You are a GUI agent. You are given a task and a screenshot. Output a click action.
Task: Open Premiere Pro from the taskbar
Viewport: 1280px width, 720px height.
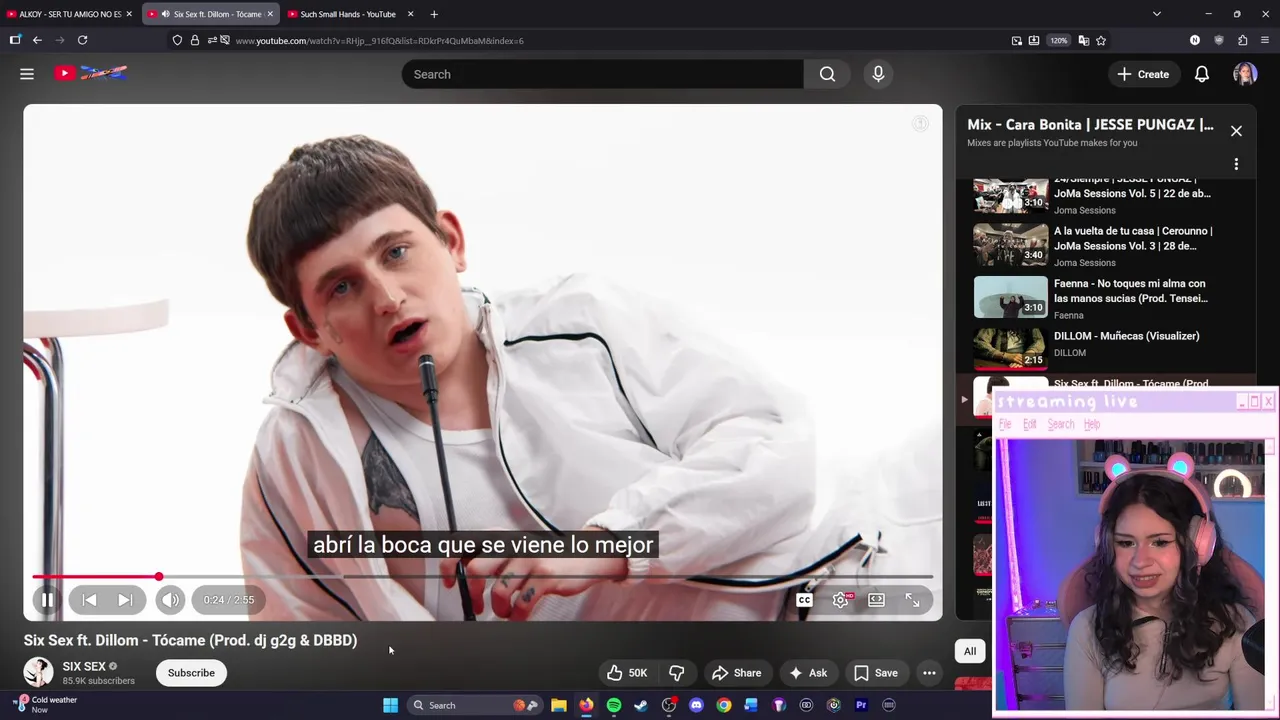pyautogui.click(x=861, y=705)
